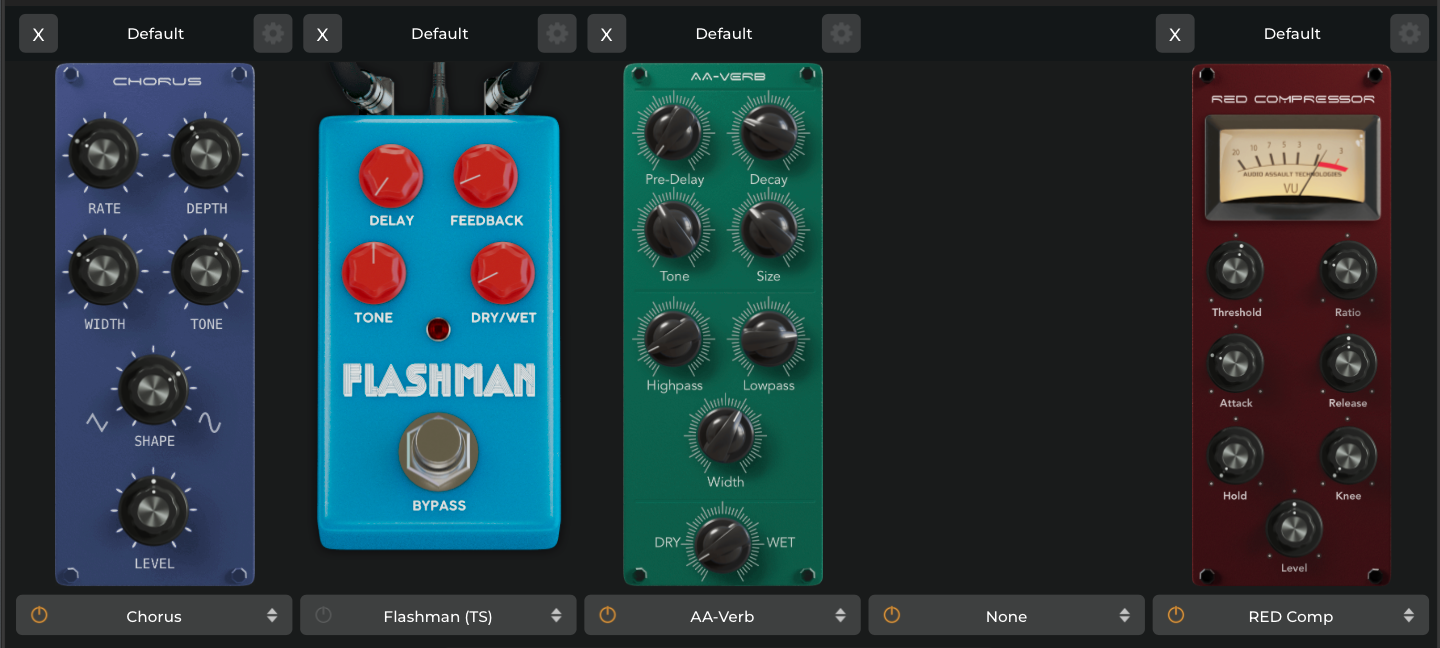Click the VU meter on RED Compressor

pos(1292,164)
